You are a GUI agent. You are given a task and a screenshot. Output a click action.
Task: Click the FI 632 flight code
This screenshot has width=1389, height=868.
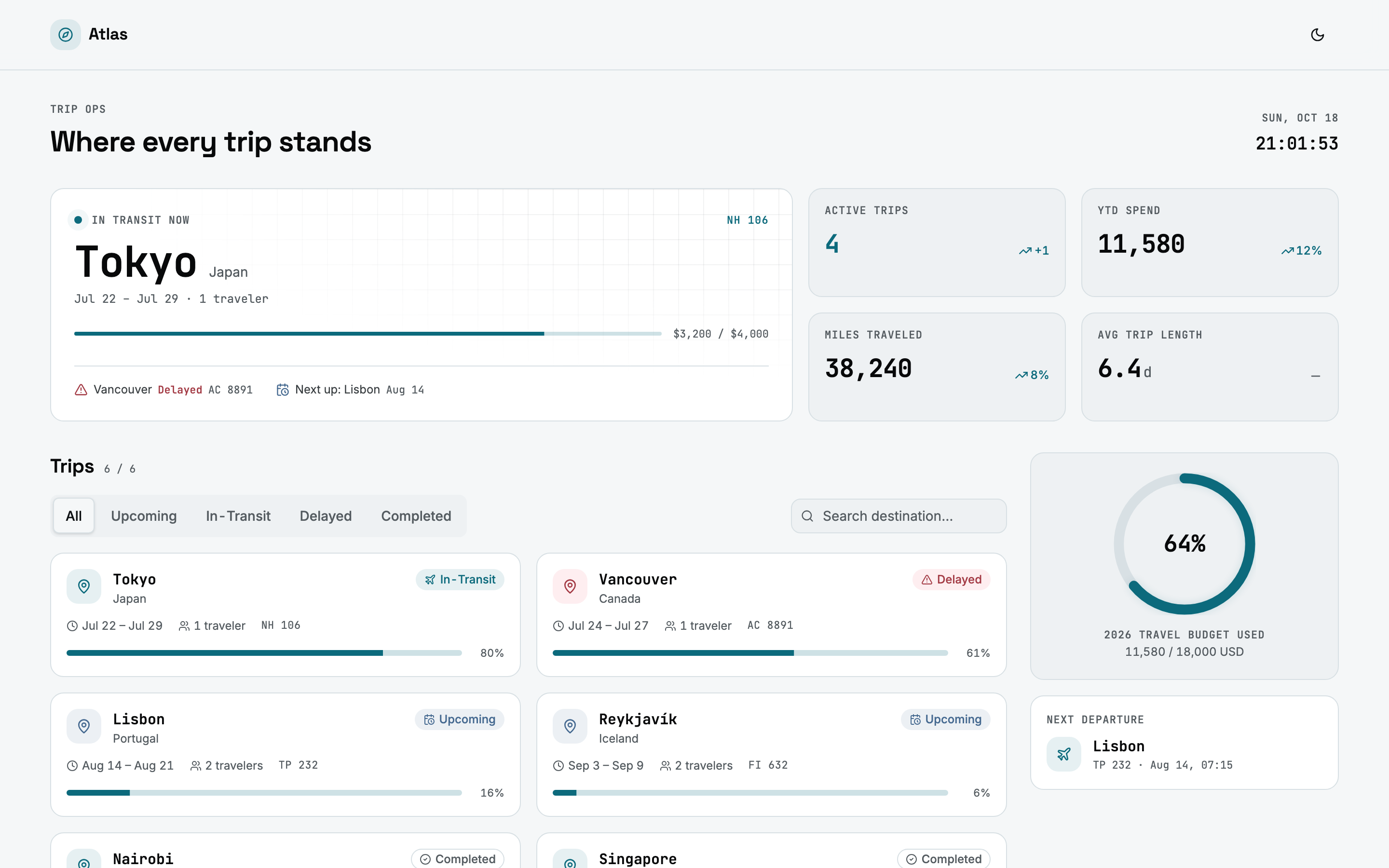point(768,765)
